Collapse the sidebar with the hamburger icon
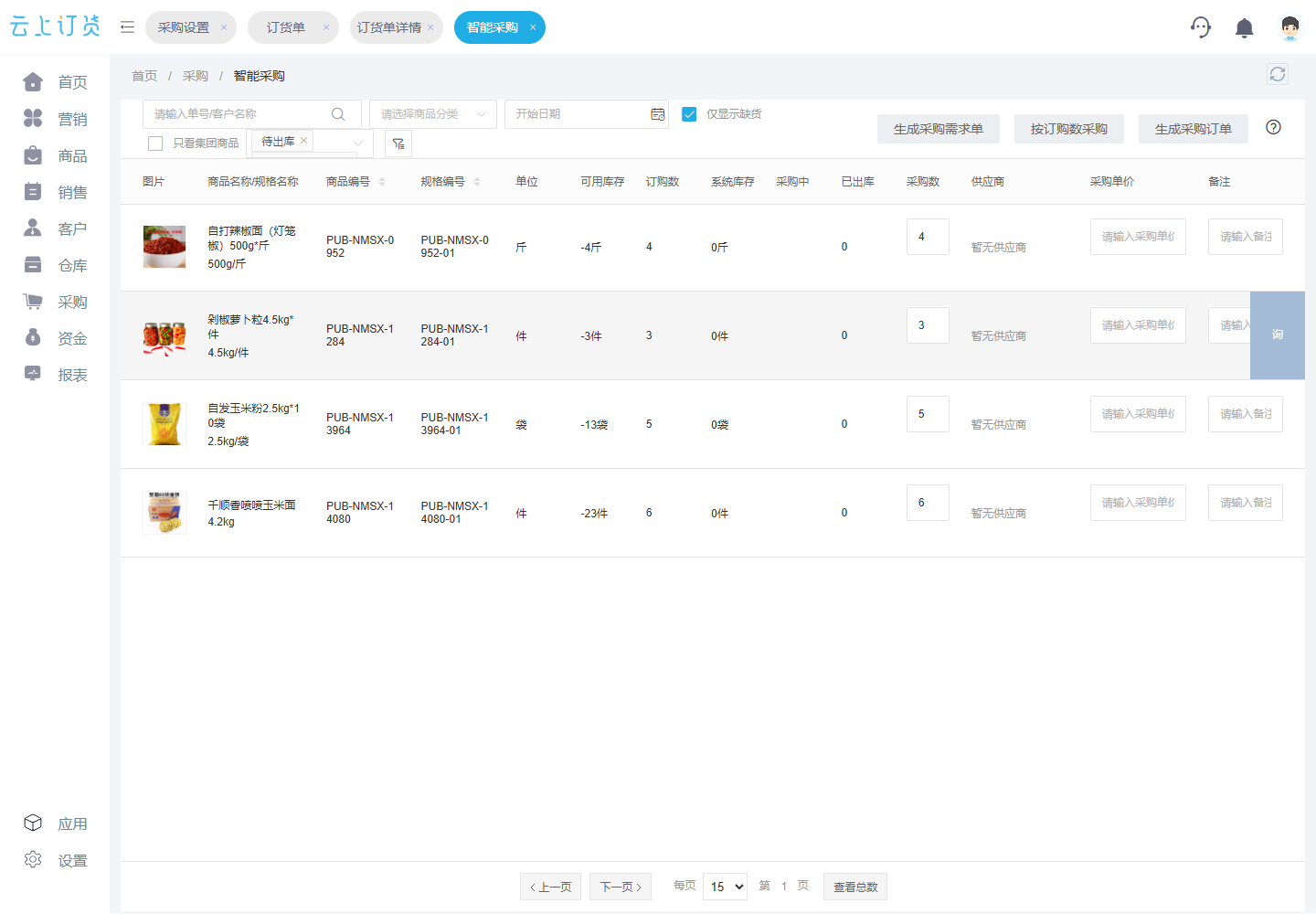This screenshot has width=1316, height=914. [127, 27]
